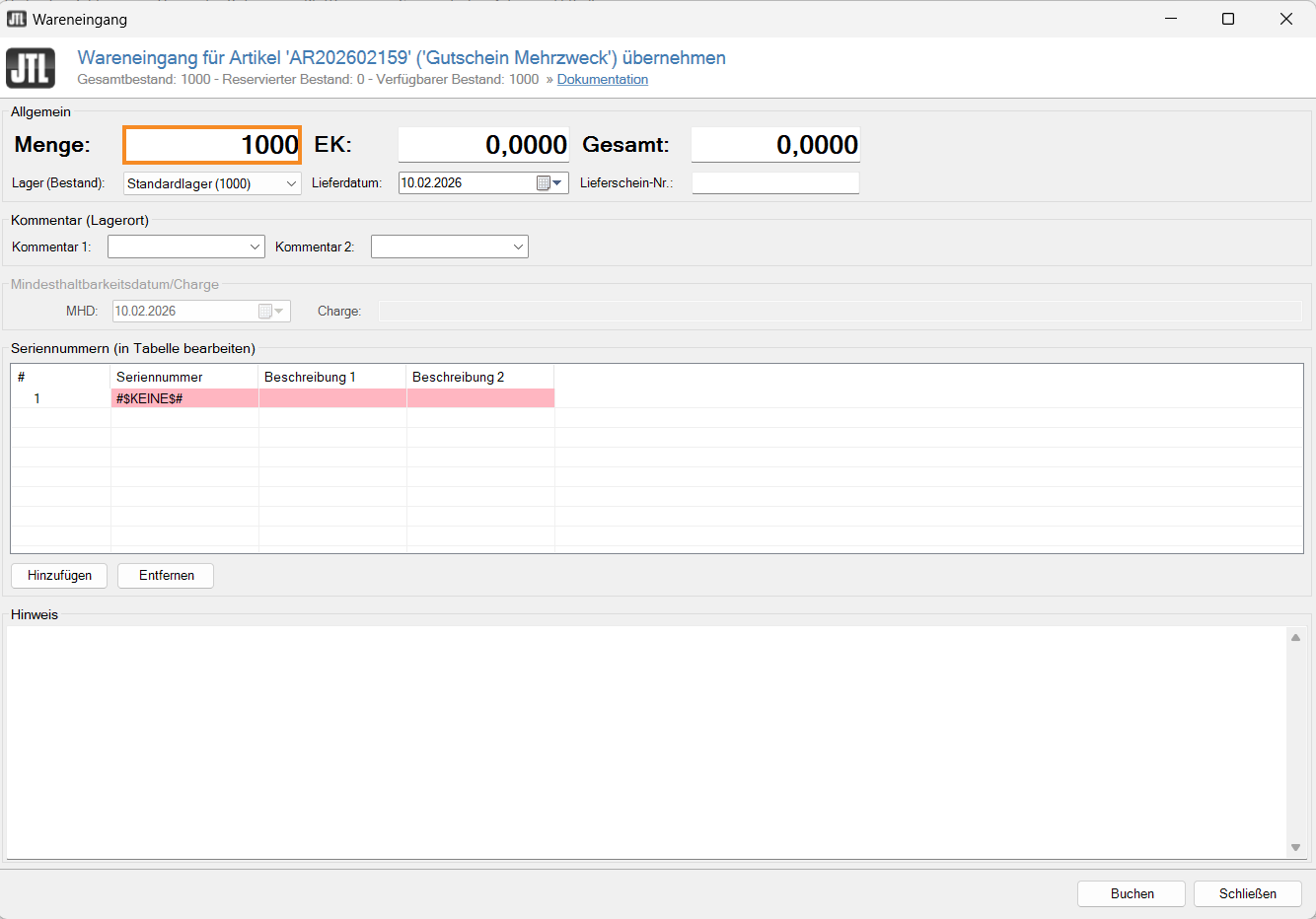Click the Schließen button
The height and width of the screenshot is (919, 1316).
(x=1247, y=893)
